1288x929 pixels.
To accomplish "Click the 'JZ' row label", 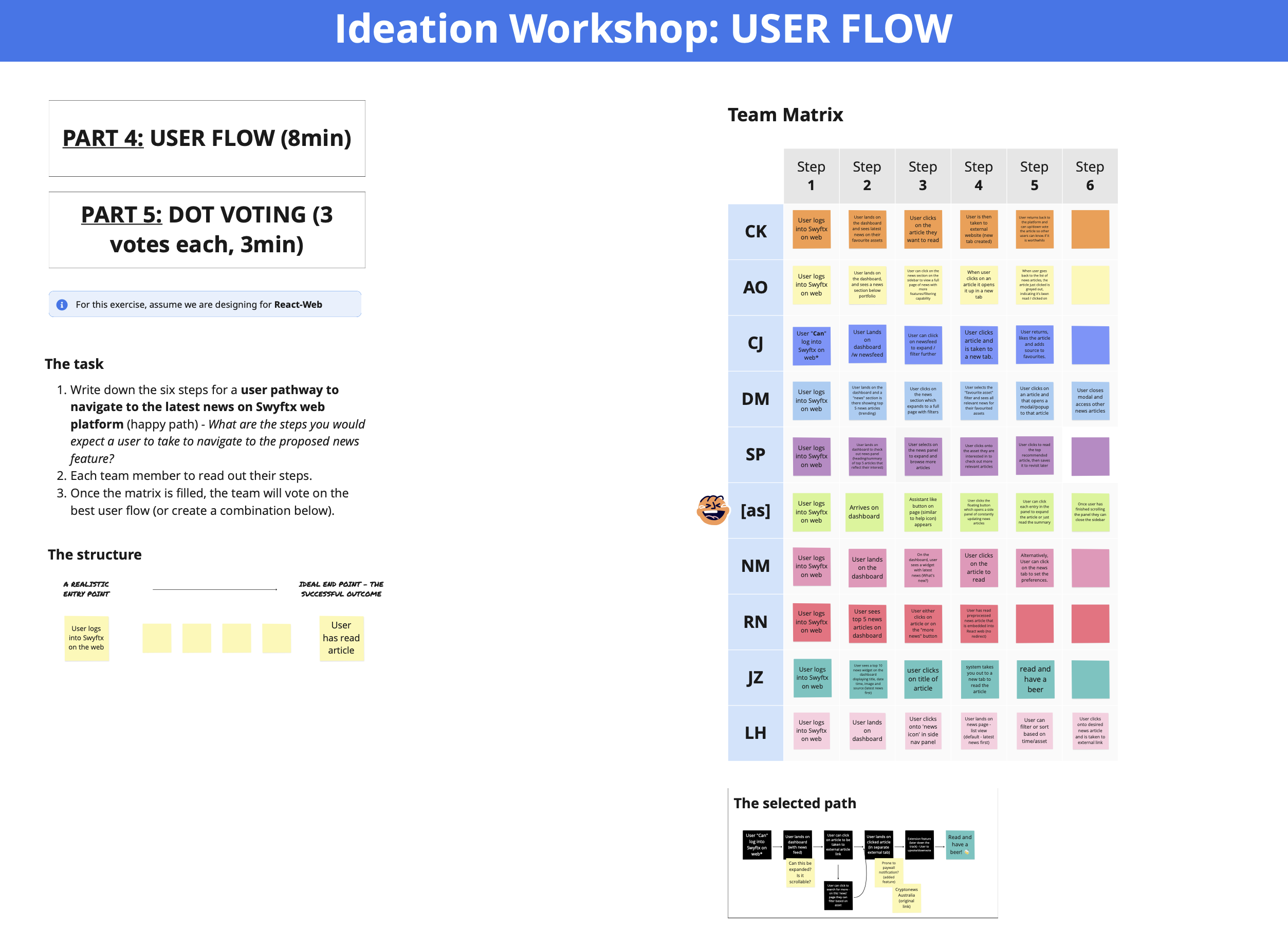I will (756, 677).
